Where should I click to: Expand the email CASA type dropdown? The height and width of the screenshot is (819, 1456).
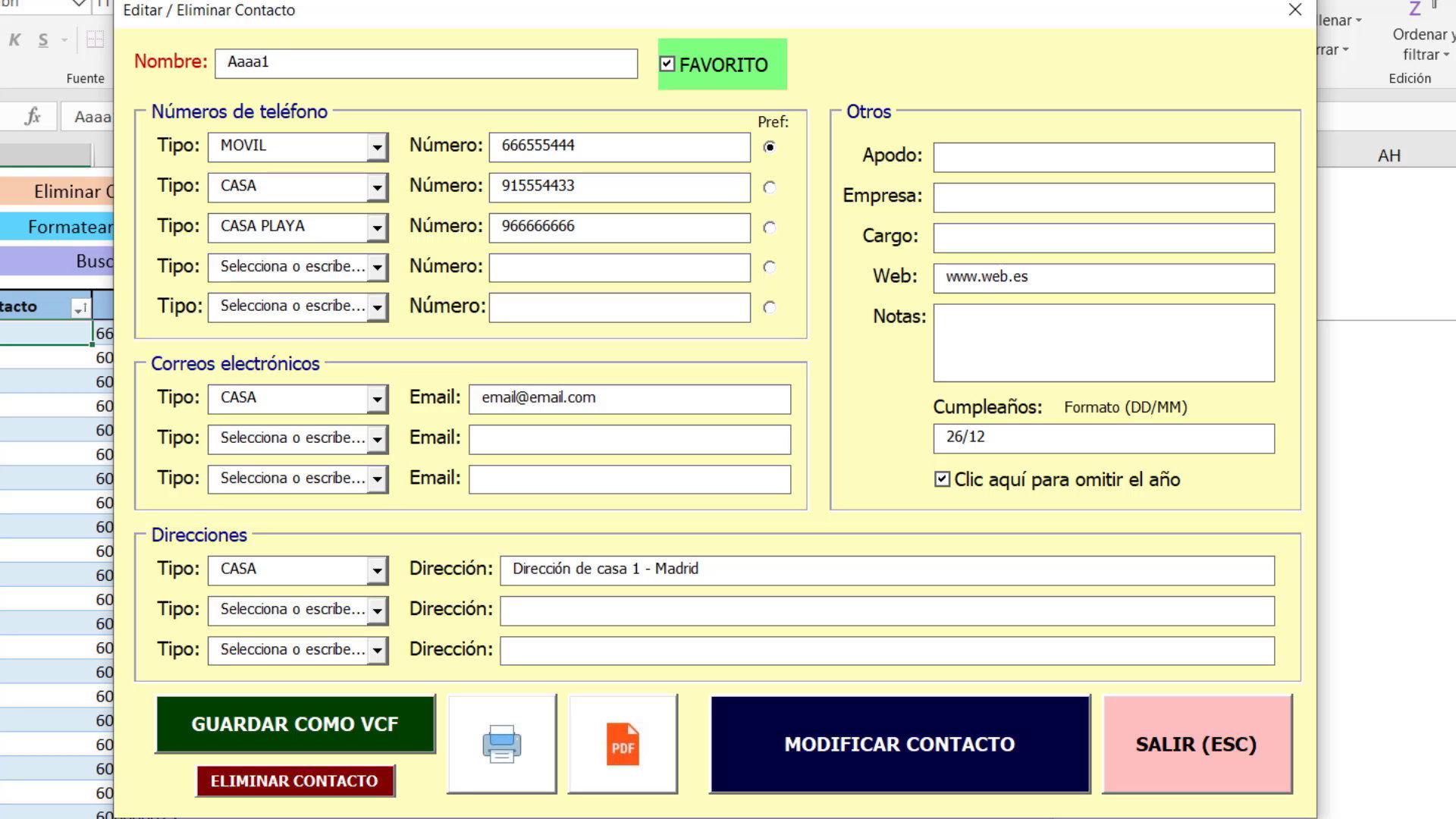point(377,399)
